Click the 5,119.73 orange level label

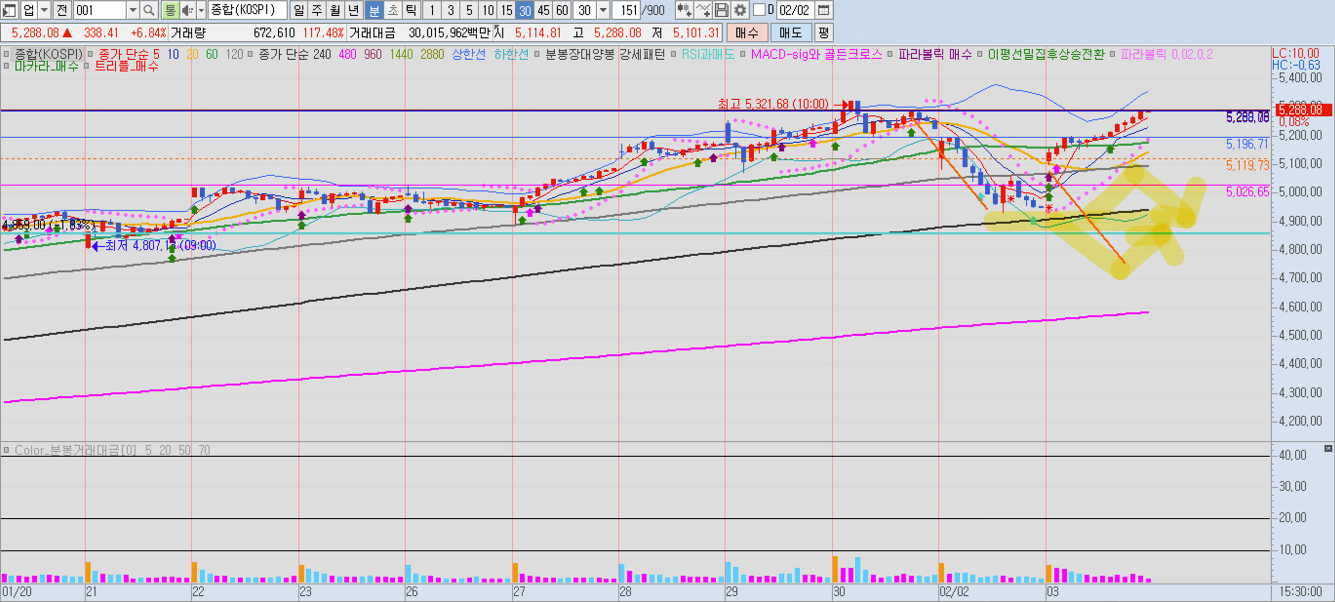tap(1247, 164)
